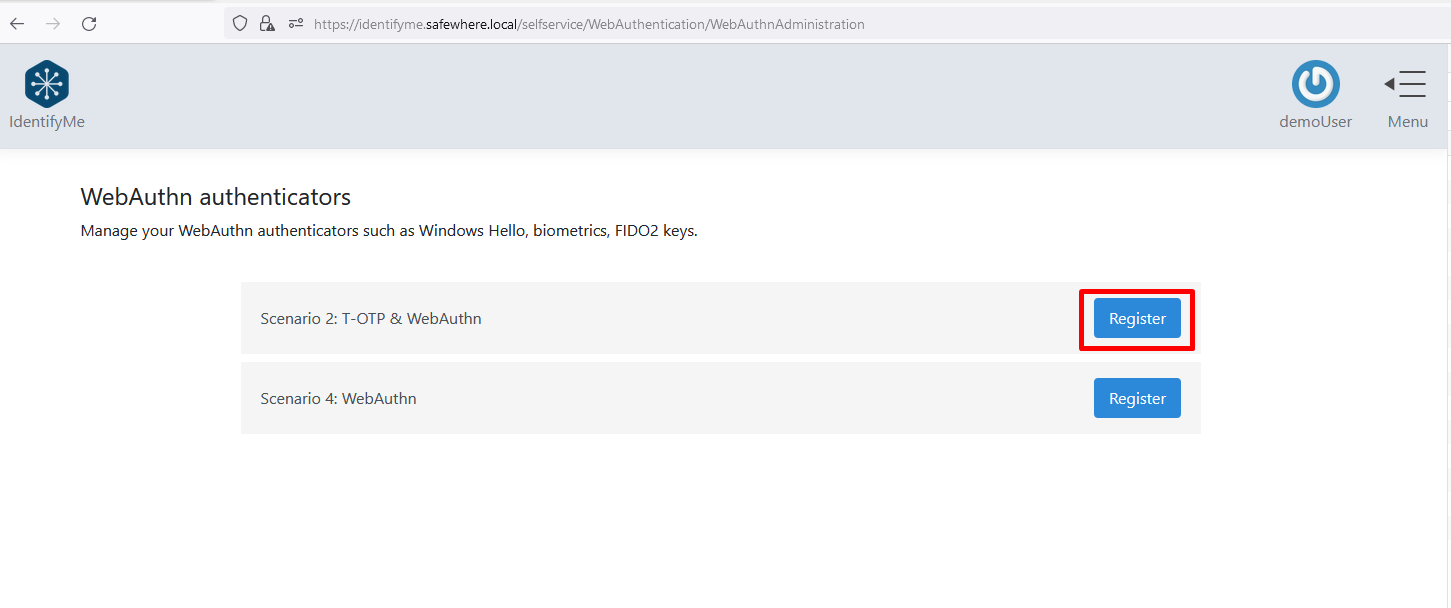Register for Scenario 2: T-OTP & WebAuthn
The width and height of the screenshot is (1451, 608).
(1137, 319)
